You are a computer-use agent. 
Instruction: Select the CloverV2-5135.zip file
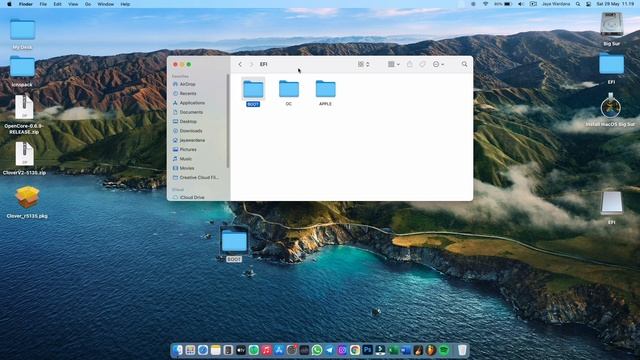coord(24,158)
